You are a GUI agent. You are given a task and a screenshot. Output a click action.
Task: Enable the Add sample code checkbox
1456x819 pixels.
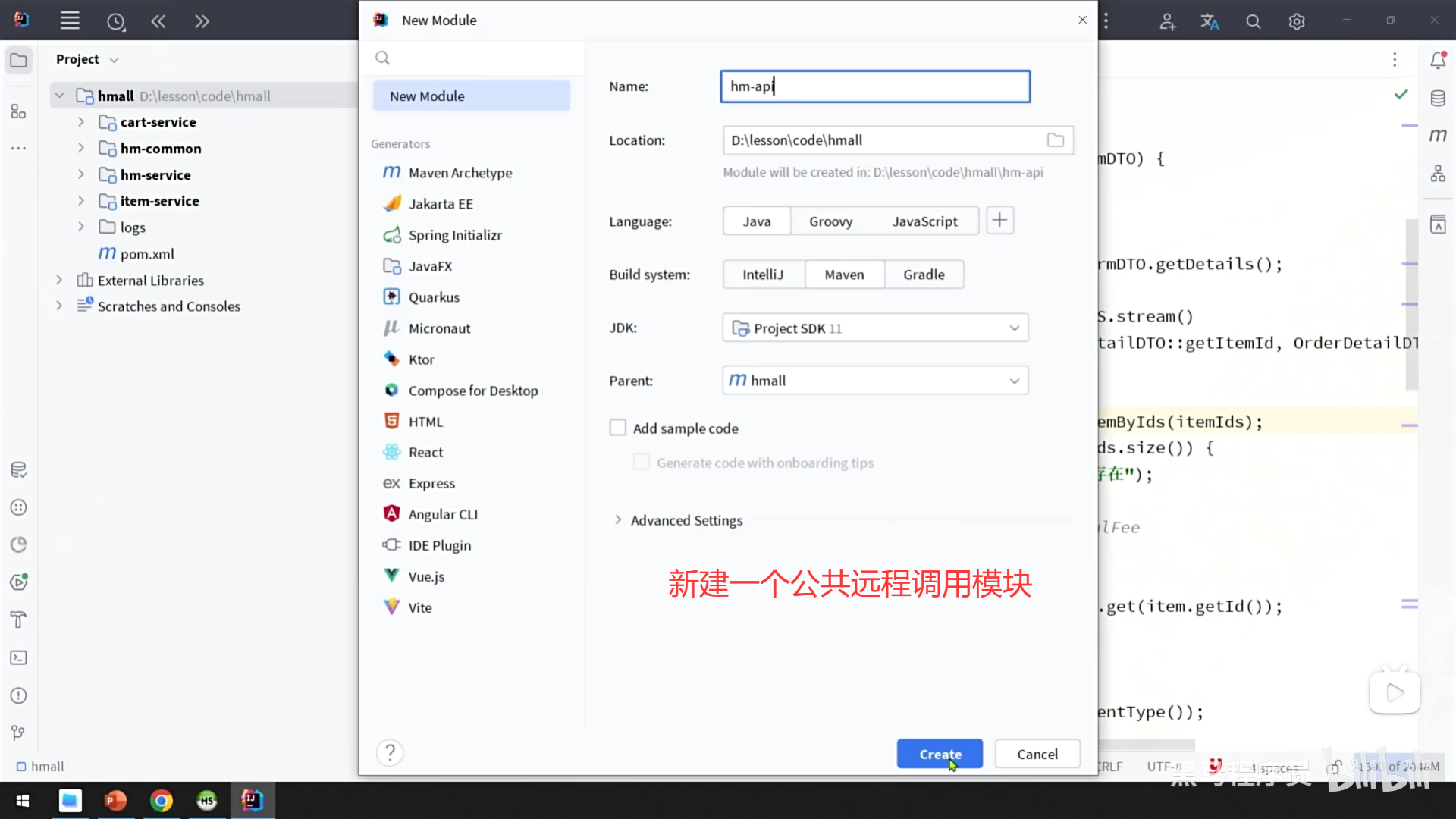618,427
